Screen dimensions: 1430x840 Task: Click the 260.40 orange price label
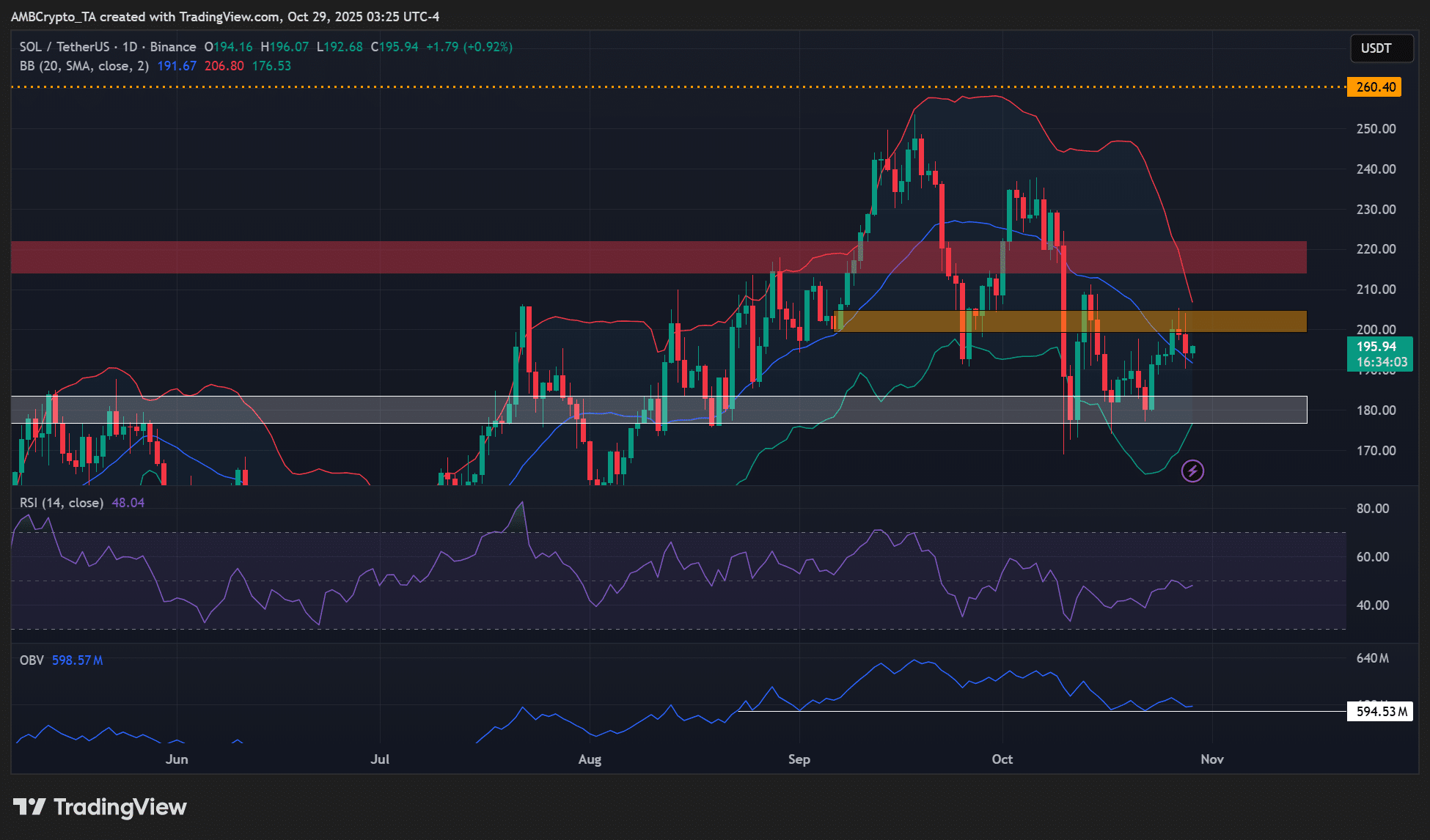1374,87
